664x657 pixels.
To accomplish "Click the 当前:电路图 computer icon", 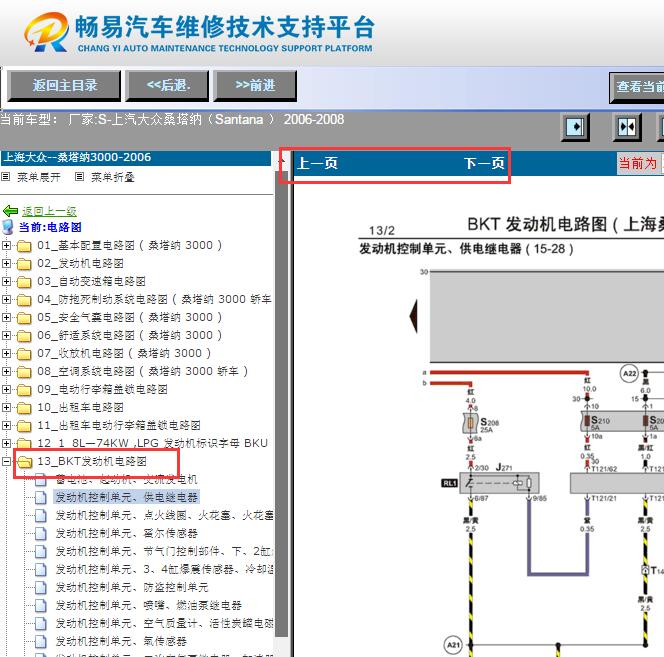I will click(x=8, y=227).
